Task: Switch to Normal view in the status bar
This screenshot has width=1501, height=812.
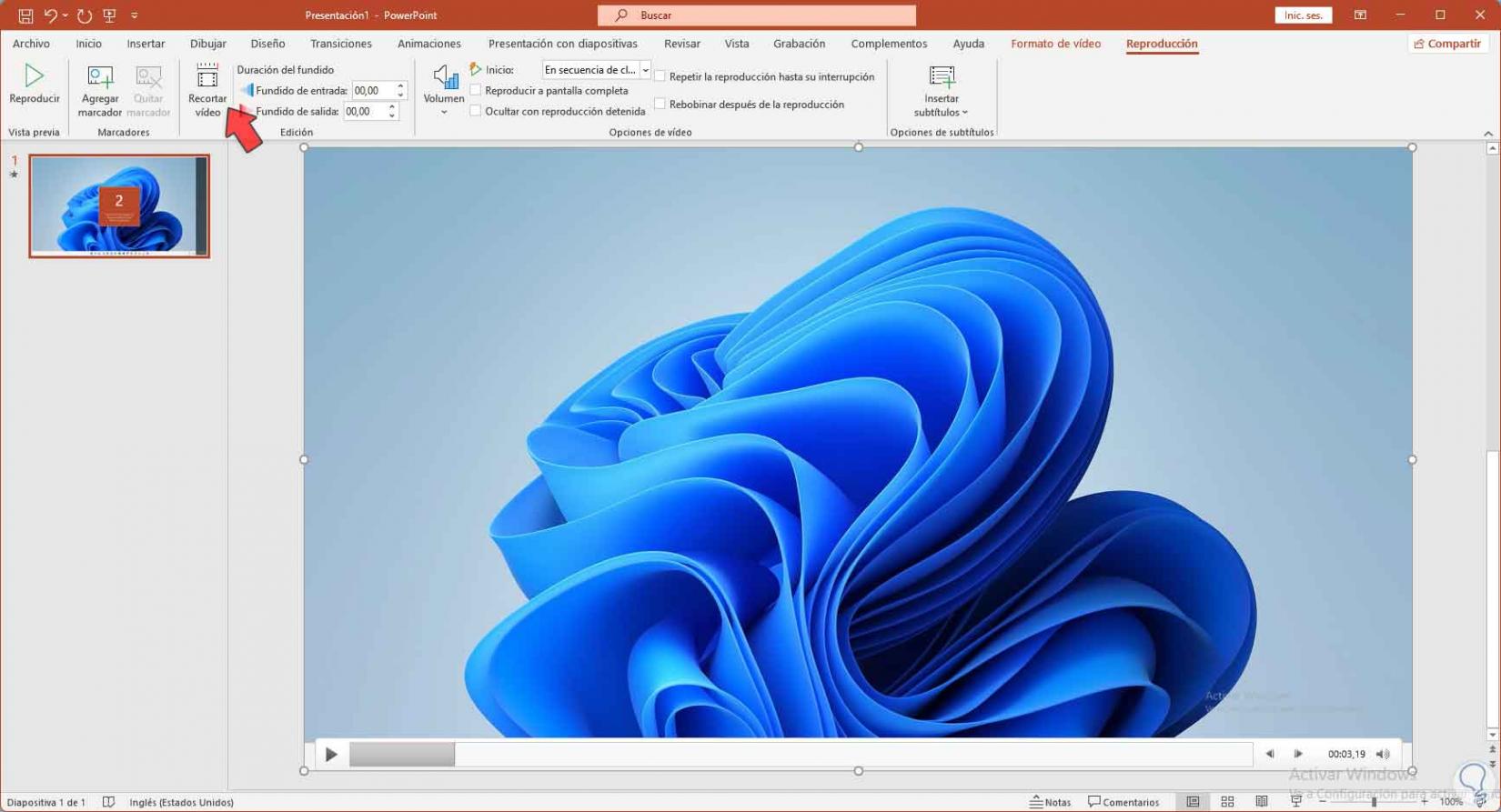Action: 1193,802
